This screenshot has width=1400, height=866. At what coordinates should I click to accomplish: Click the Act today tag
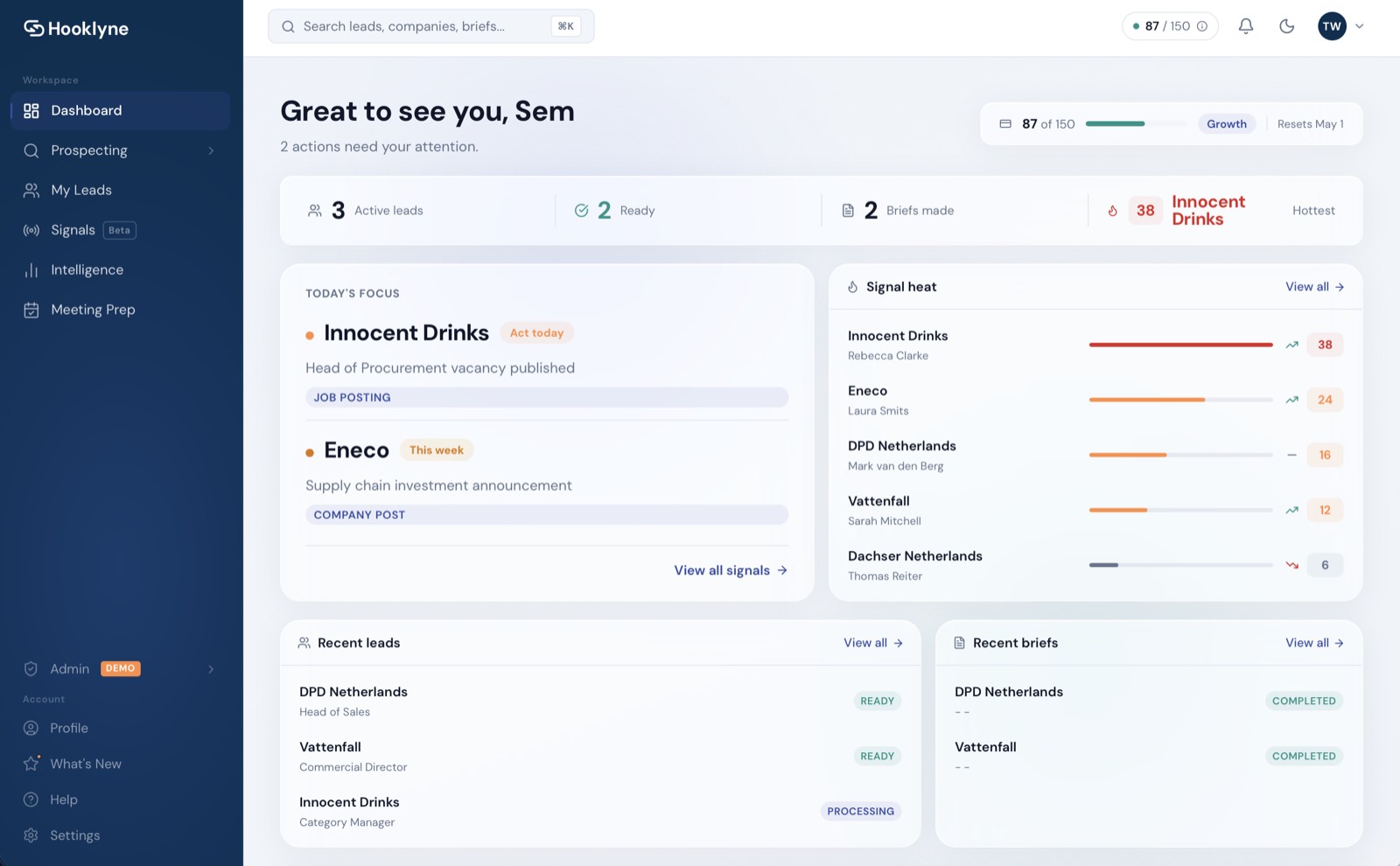tap(536, 333)
